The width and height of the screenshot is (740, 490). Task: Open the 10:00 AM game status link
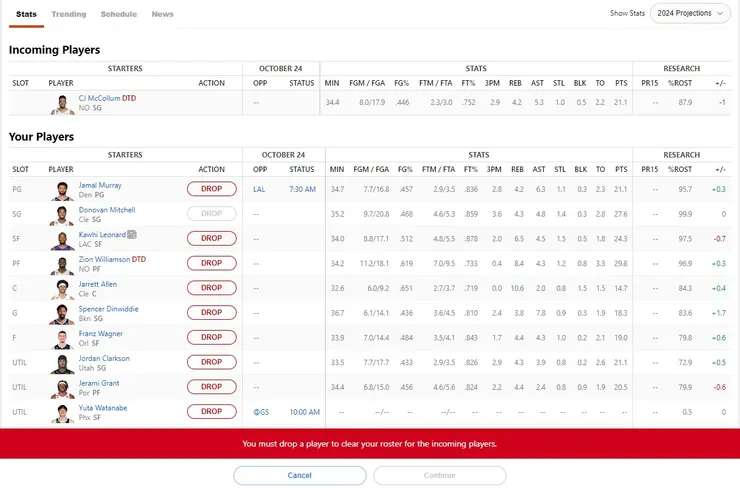point(305,412)
